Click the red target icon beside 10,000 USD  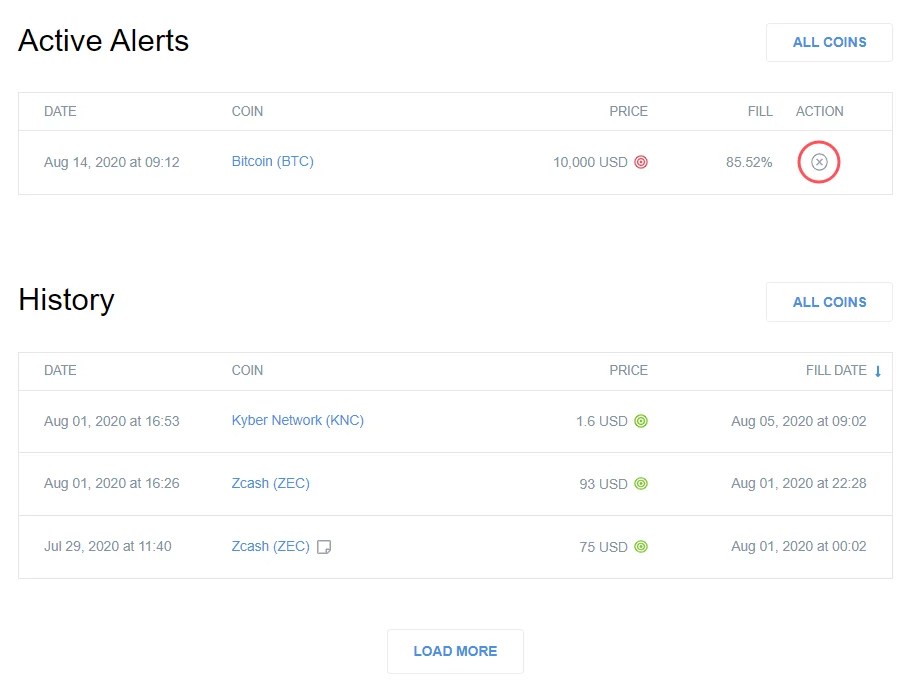641,162
